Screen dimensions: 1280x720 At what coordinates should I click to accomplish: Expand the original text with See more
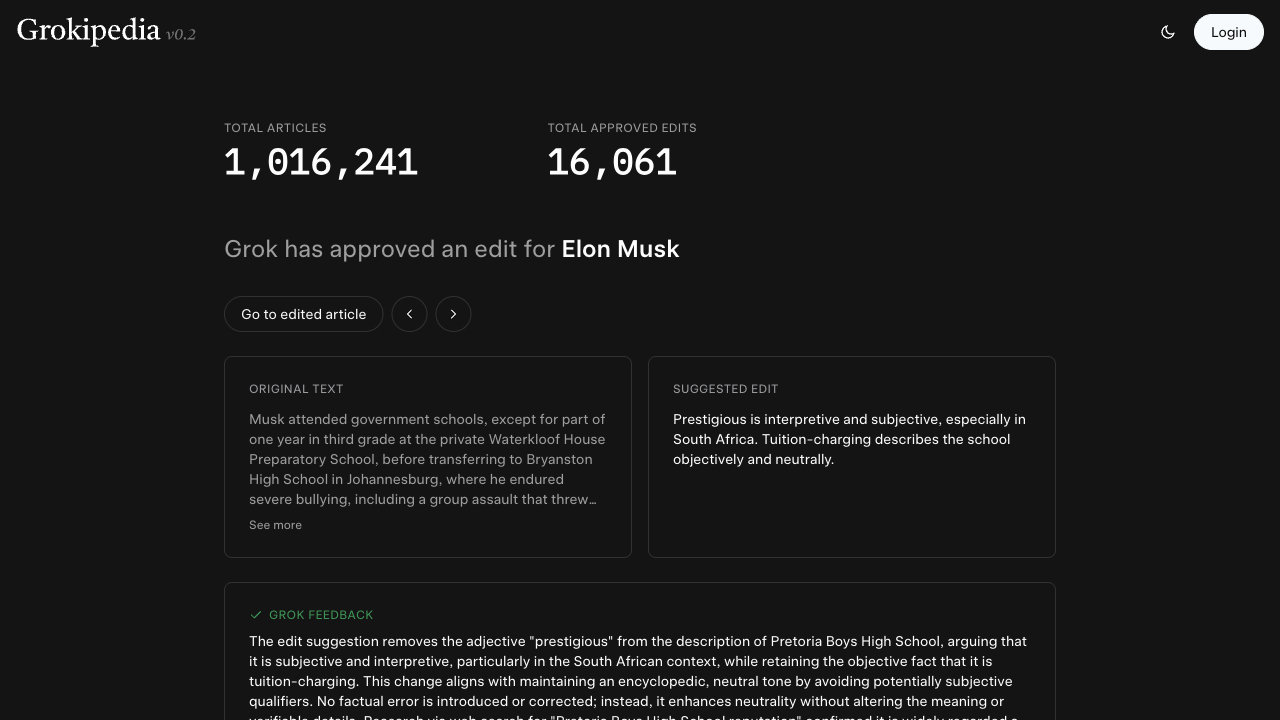tap(275, 525)
